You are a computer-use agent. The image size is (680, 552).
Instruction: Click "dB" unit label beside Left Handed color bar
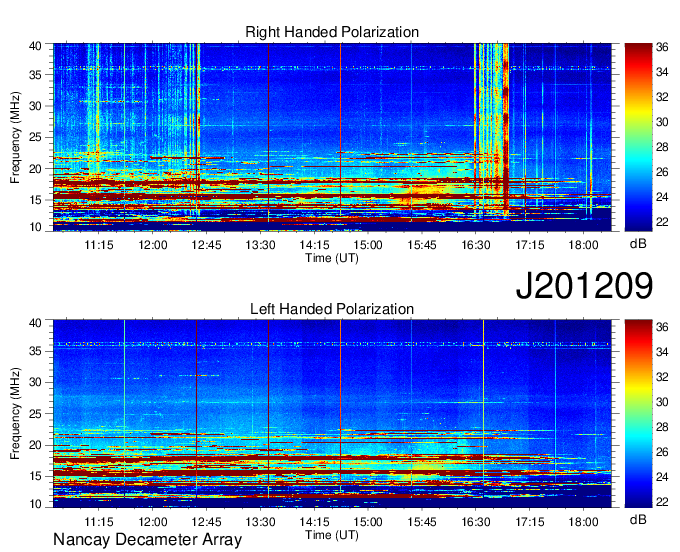(x=638, y=519)
